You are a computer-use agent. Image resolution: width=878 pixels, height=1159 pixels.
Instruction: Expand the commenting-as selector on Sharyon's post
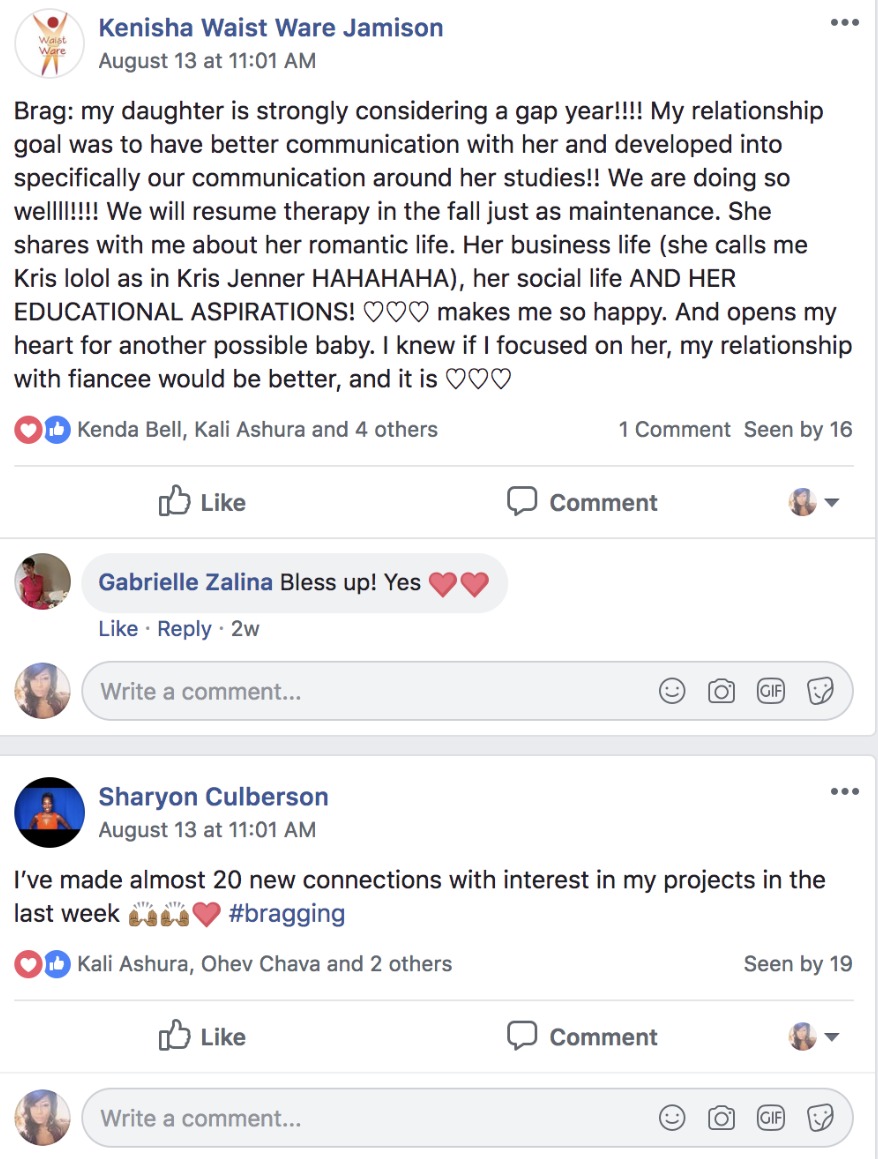point(814,1036)
